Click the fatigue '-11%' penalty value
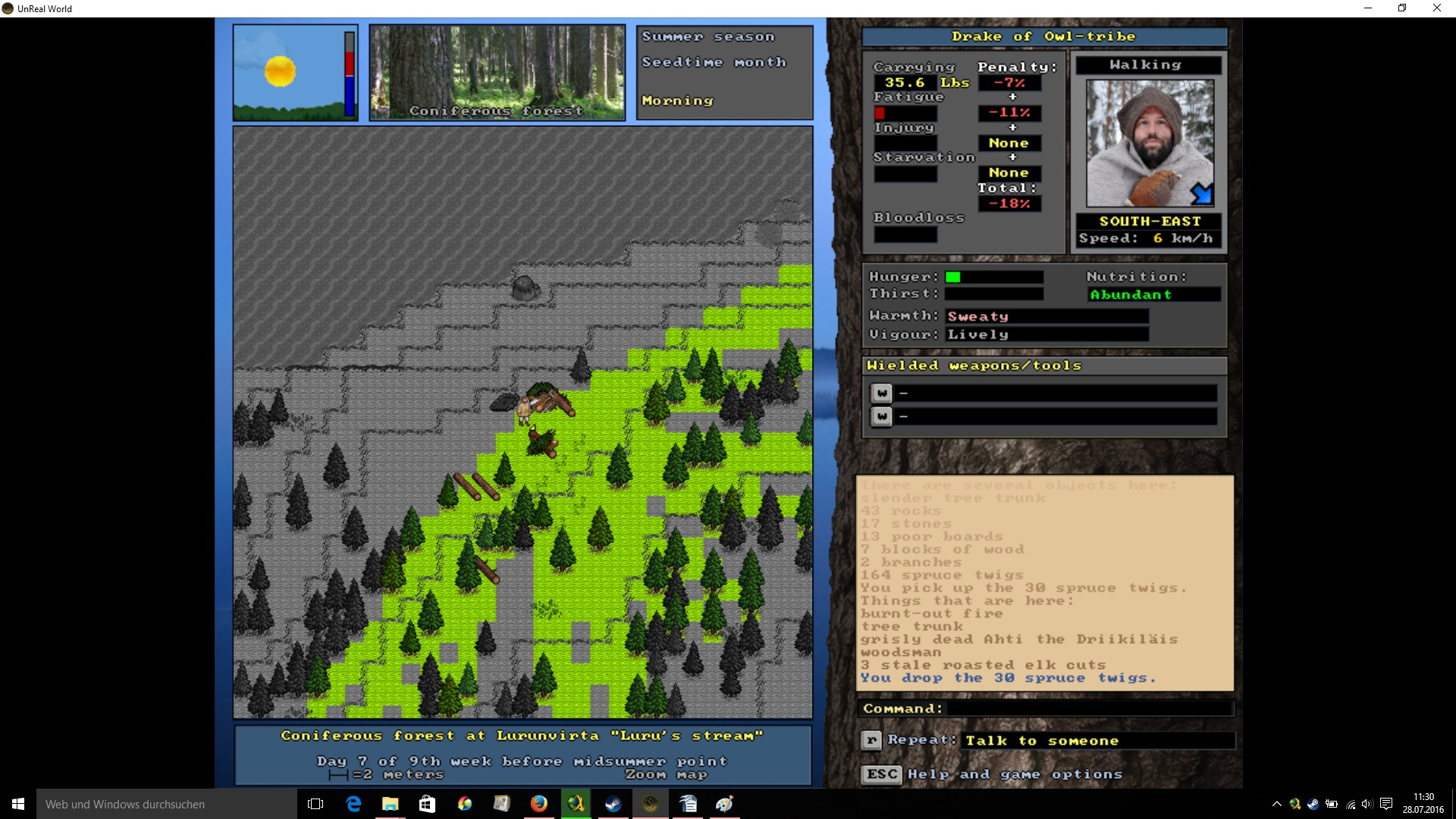This screenshot has width=1456, height=819. pyautogui.click(x=1009, y=113)
